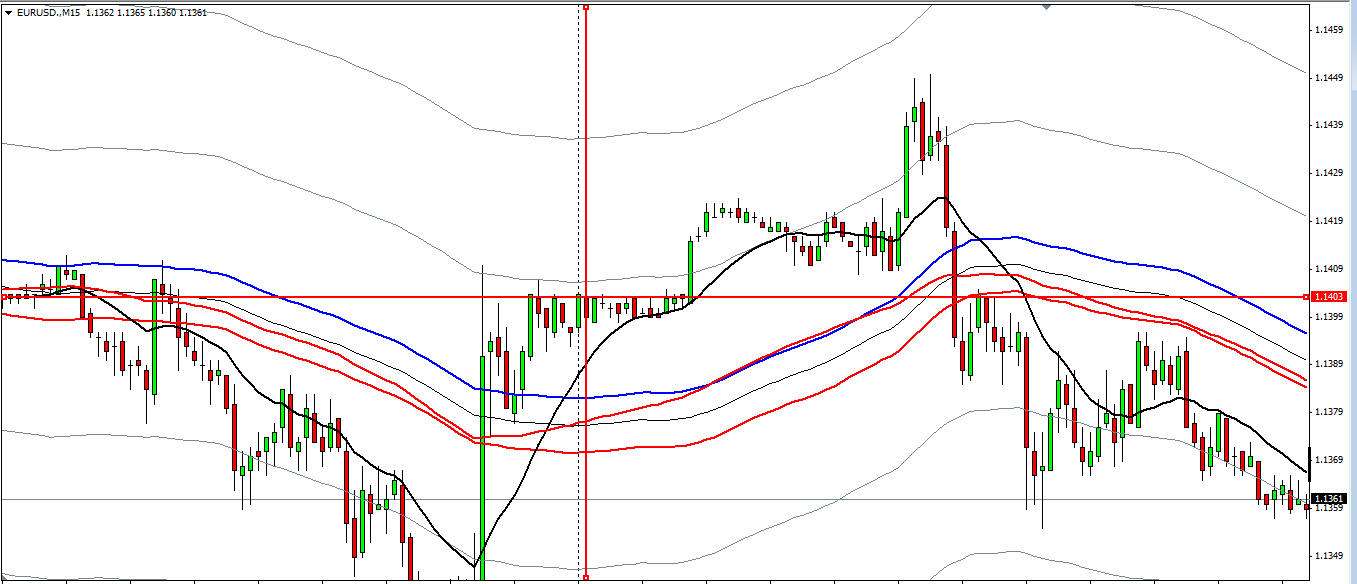Select the bottom handle of the vertical red line
The image size is (1357, 584).
(x=586, y=577)
